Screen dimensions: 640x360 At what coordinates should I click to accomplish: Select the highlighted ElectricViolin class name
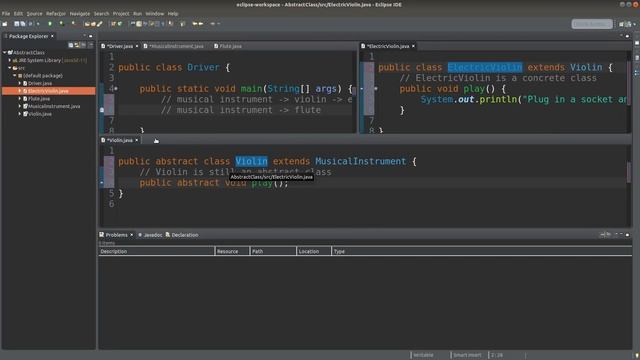(485, 67)
